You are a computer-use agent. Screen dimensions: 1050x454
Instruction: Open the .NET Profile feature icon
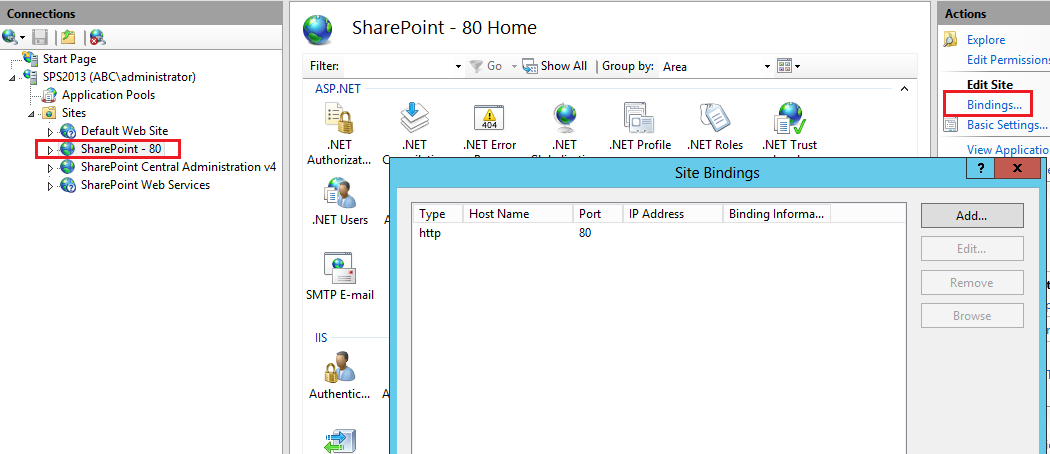click(640, 118)
